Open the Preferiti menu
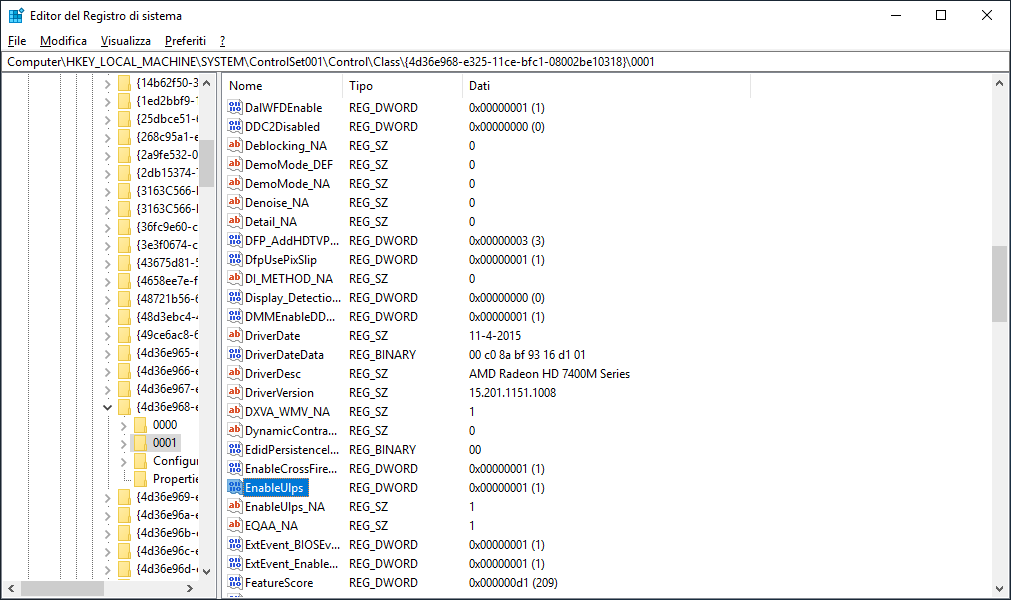This screenshot has width=1011, height=600. (184, 40)
